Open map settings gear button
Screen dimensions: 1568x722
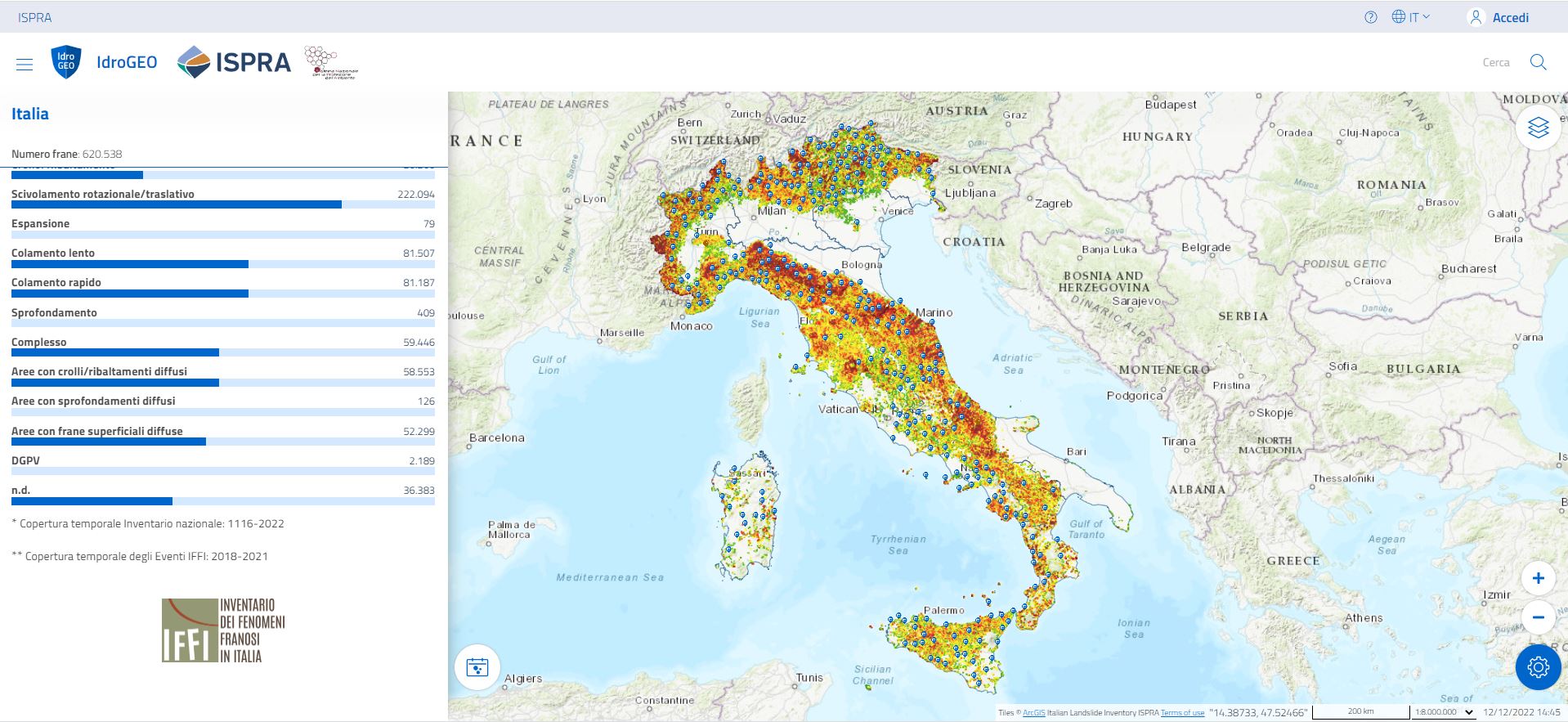(1538, 667)
